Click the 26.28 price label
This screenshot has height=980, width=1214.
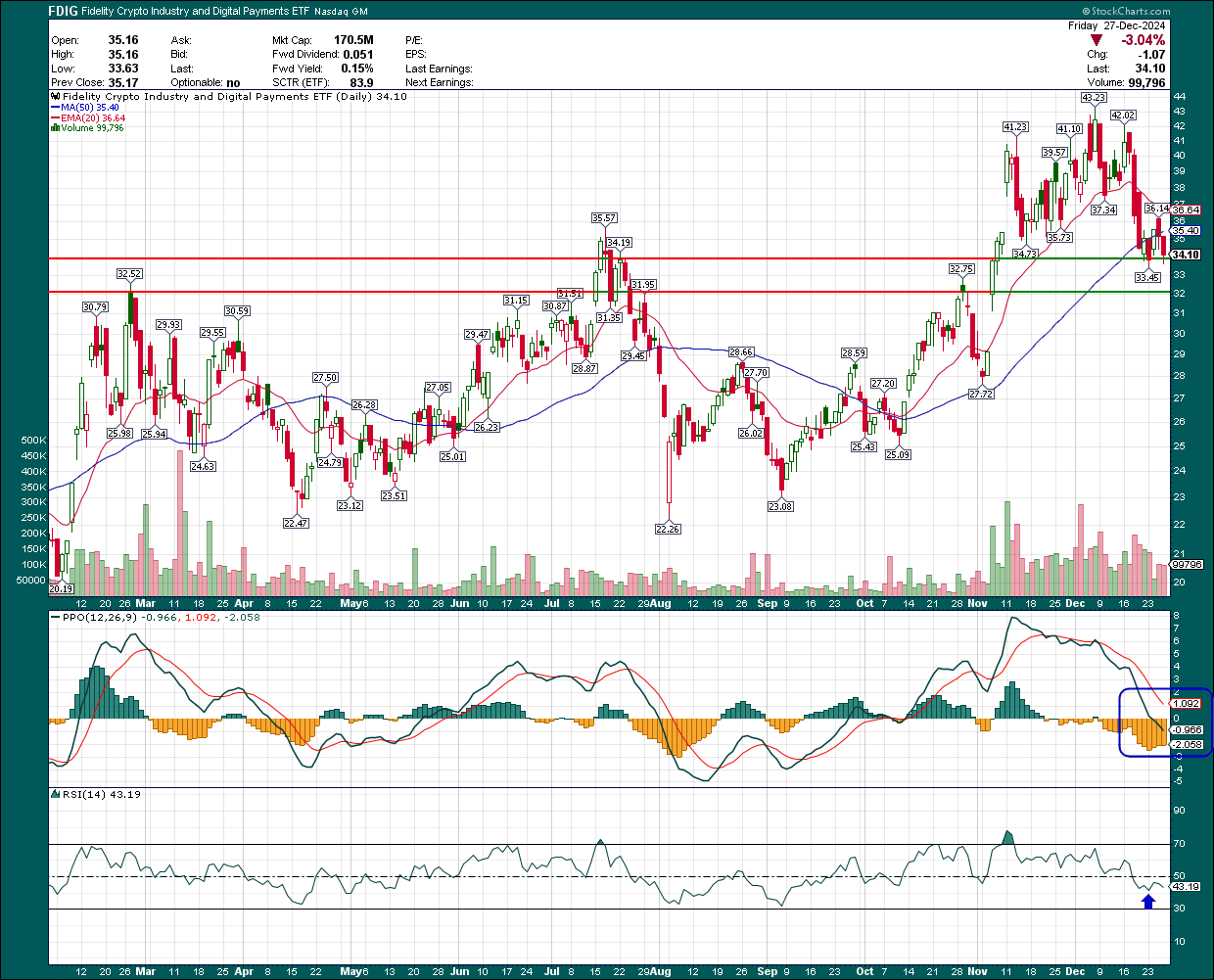[x=364, y=405]
